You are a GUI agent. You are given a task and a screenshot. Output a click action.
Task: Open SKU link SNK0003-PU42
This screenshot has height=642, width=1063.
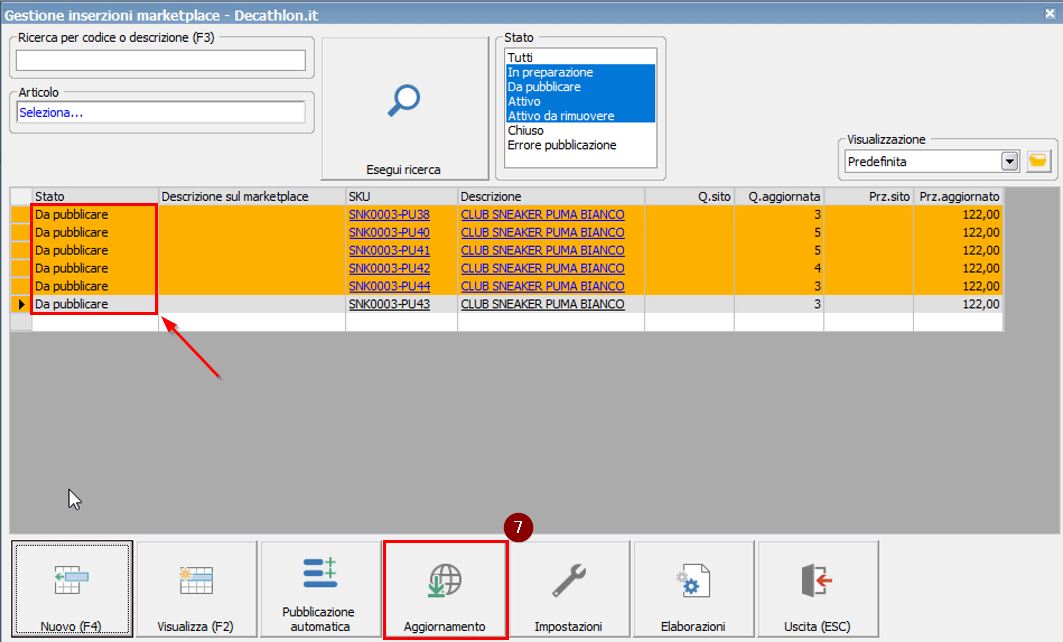click(389, 268)
